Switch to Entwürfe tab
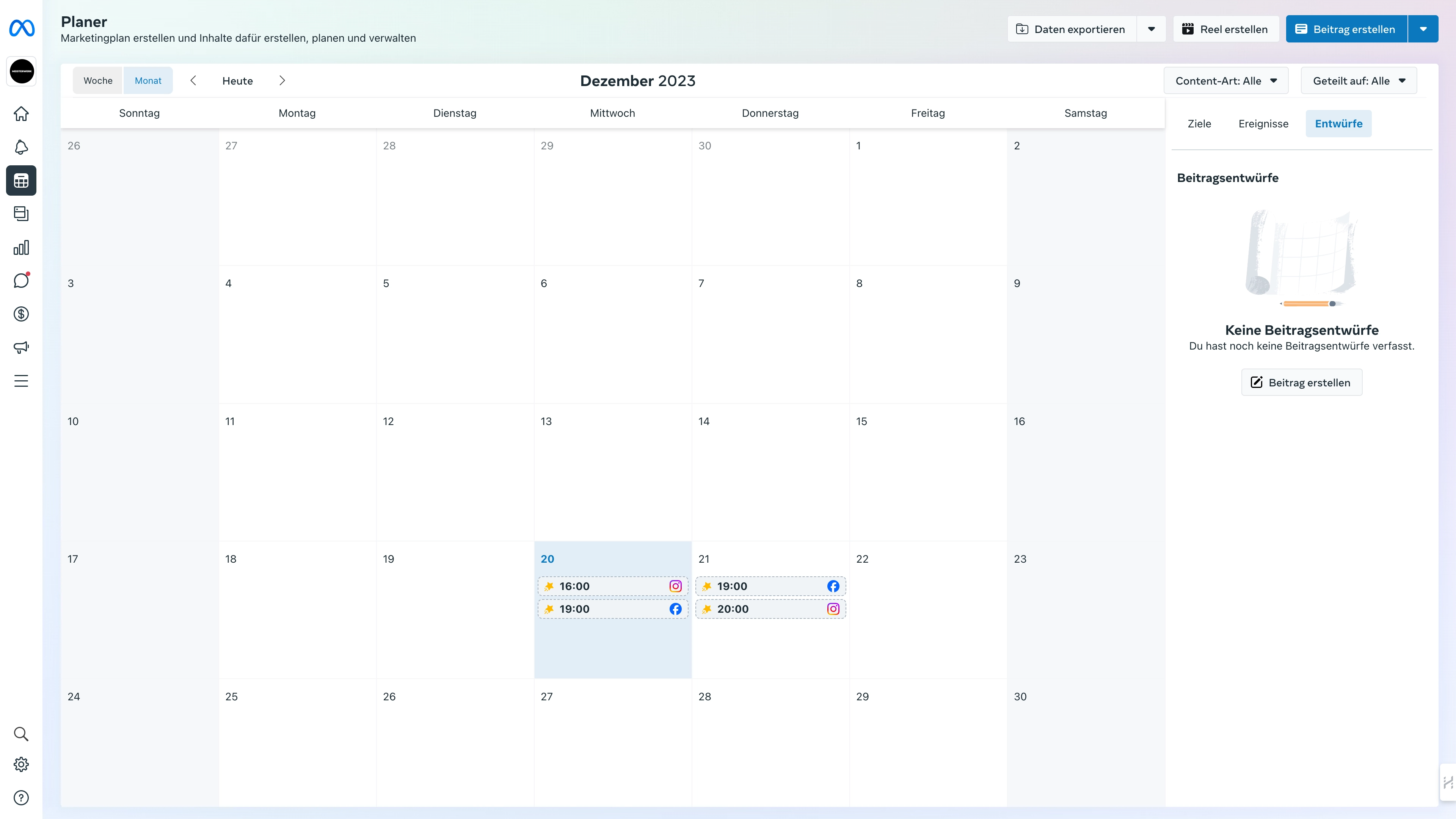Screen dimensions: 1456x819 pyautogui.click(x=1338, y=123)
